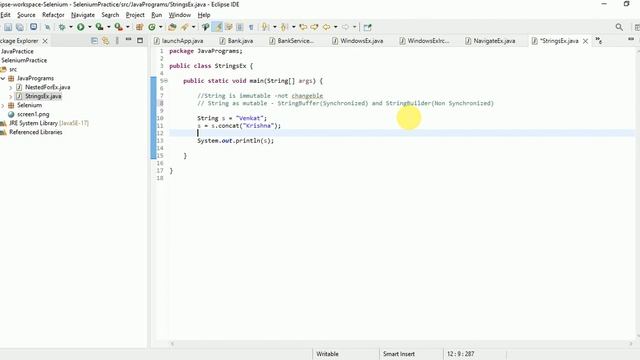Image resolution: width=640 pixels, height=360 pixels.
Task: Open the terminal console toolbar icon
Action: point(33,27)
